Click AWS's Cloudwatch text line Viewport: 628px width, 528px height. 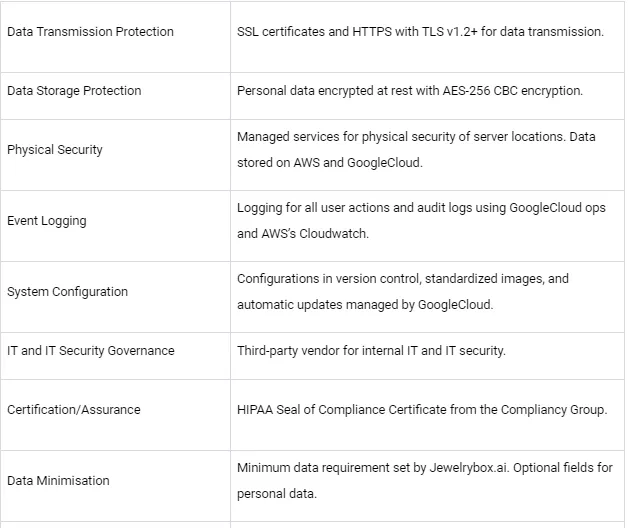pyautogui.click(x=303, y=234)
